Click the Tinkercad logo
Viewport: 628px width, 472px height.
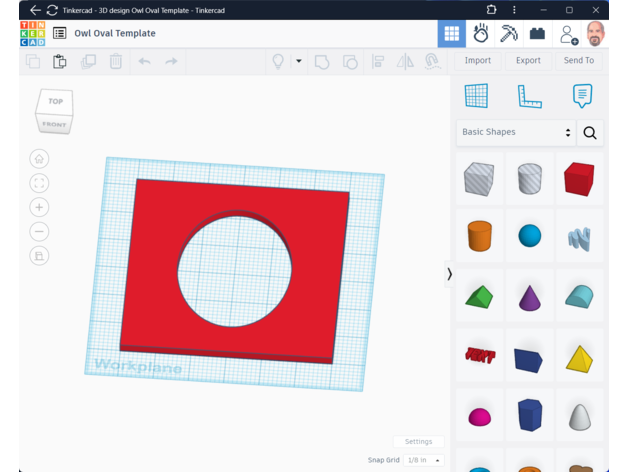coord(32,33)
